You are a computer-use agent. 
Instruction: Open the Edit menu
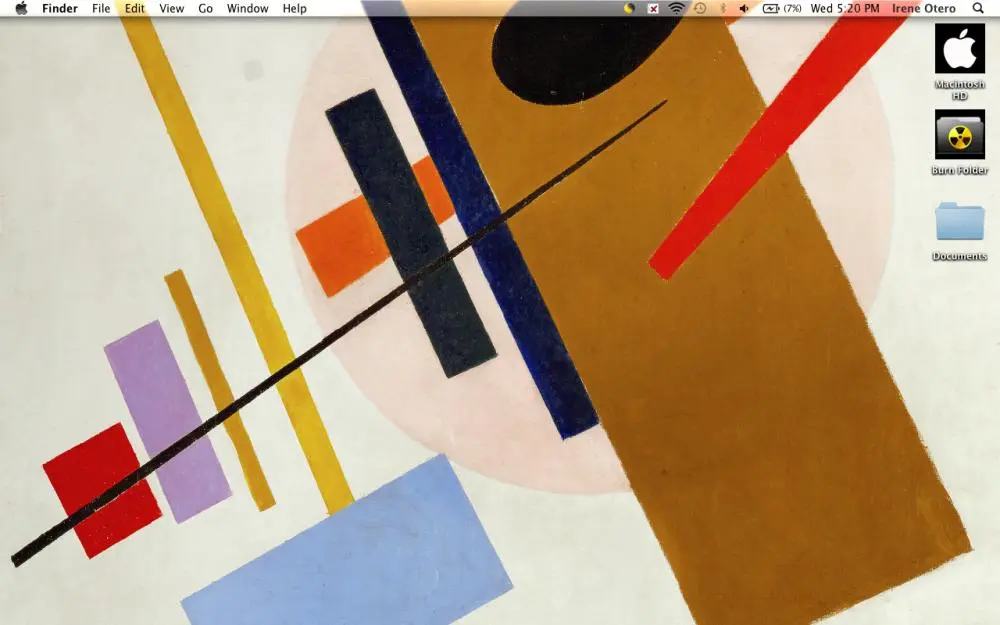coord(135,8)
